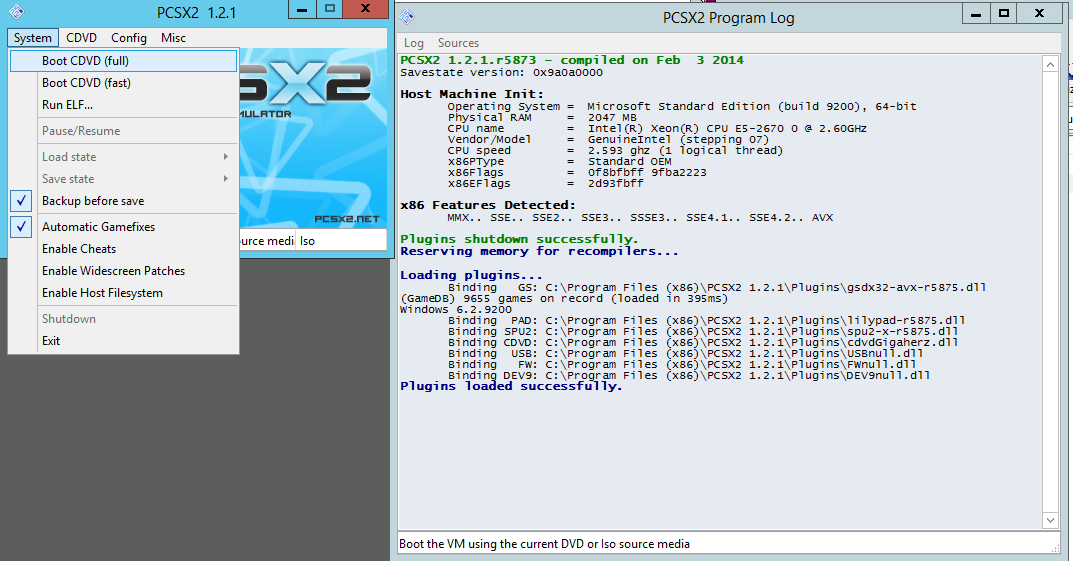Select Boot CDVD (full)
This screenshot has height=561, width=1073.
click(123, 61)
